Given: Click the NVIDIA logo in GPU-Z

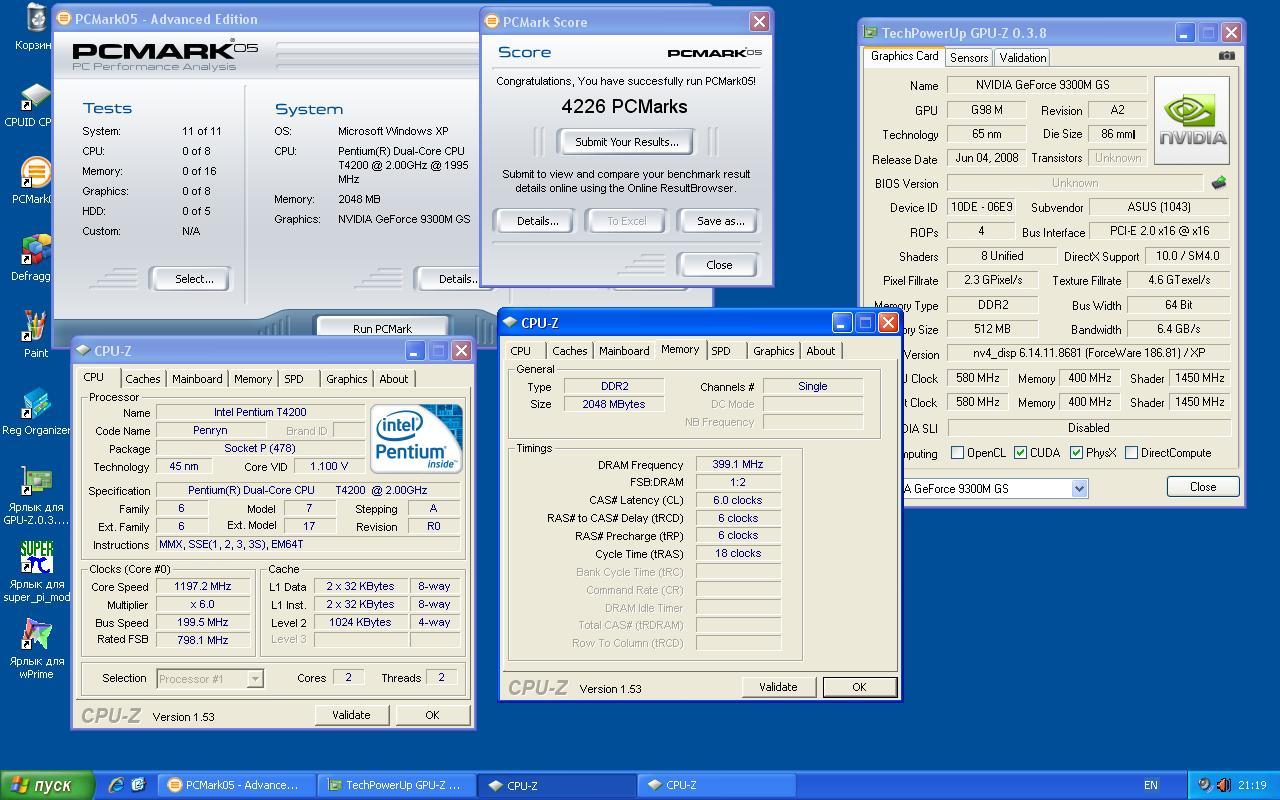Looking at the screenshot, I should coord(1191,120).
